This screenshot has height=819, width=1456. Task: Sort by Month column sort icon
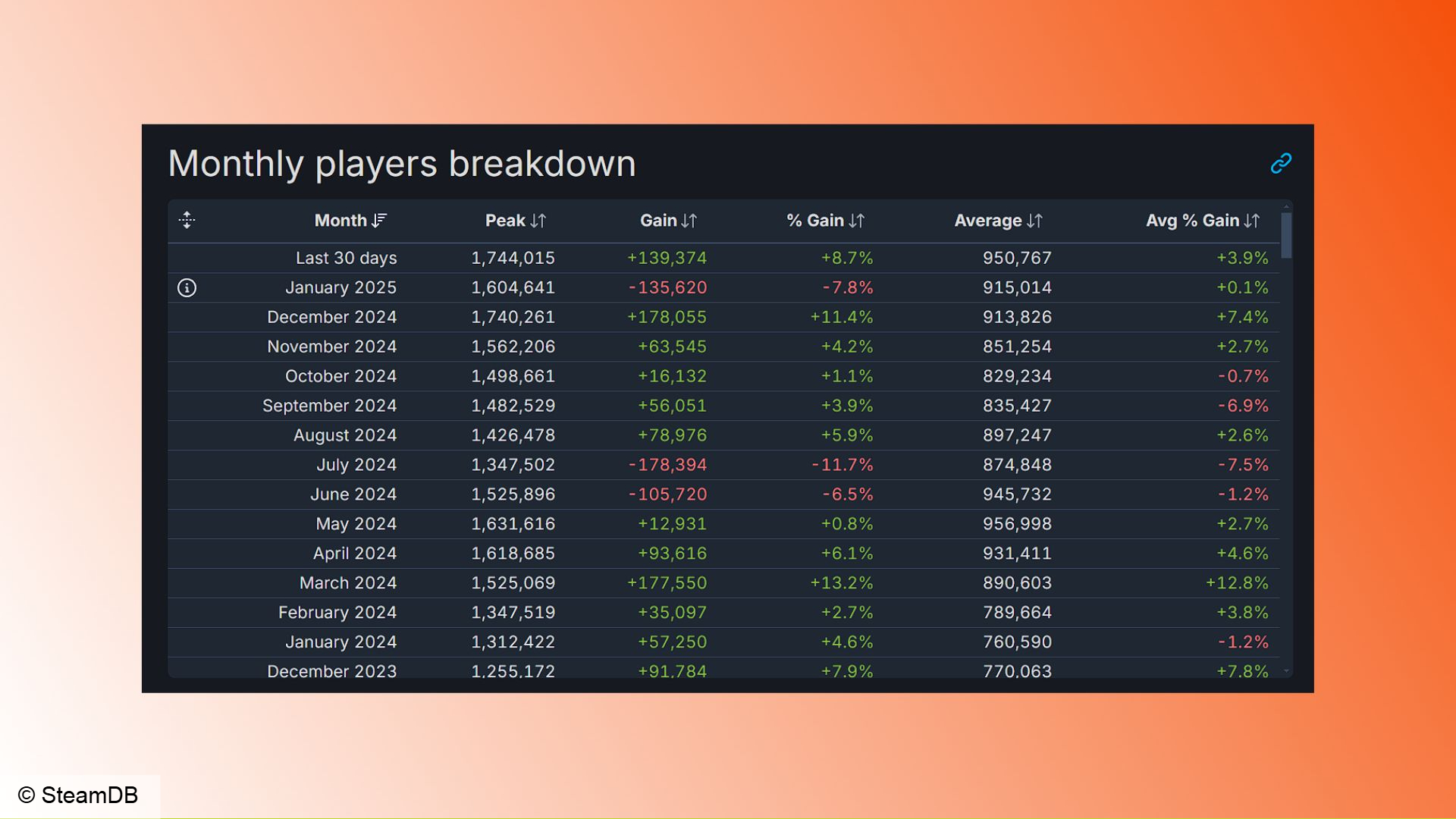point(379,221)
